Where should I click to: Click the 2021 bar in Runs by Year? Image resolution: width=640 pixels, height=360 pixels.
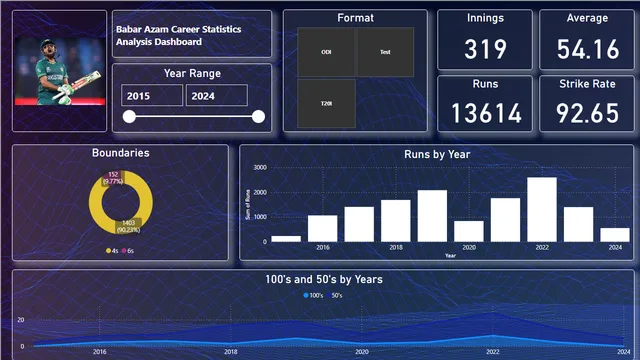pos(505,220)
